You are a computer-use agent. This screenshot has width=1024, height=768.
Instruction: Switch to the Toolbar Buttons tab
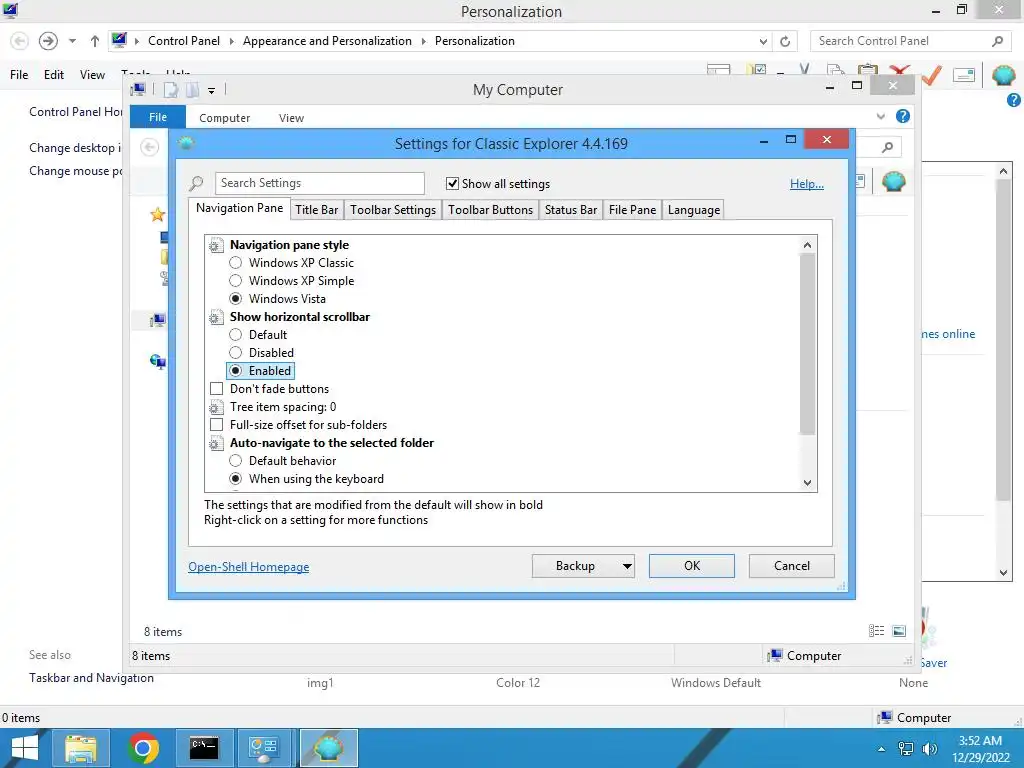pyautogui.click(x=490, y=210)
